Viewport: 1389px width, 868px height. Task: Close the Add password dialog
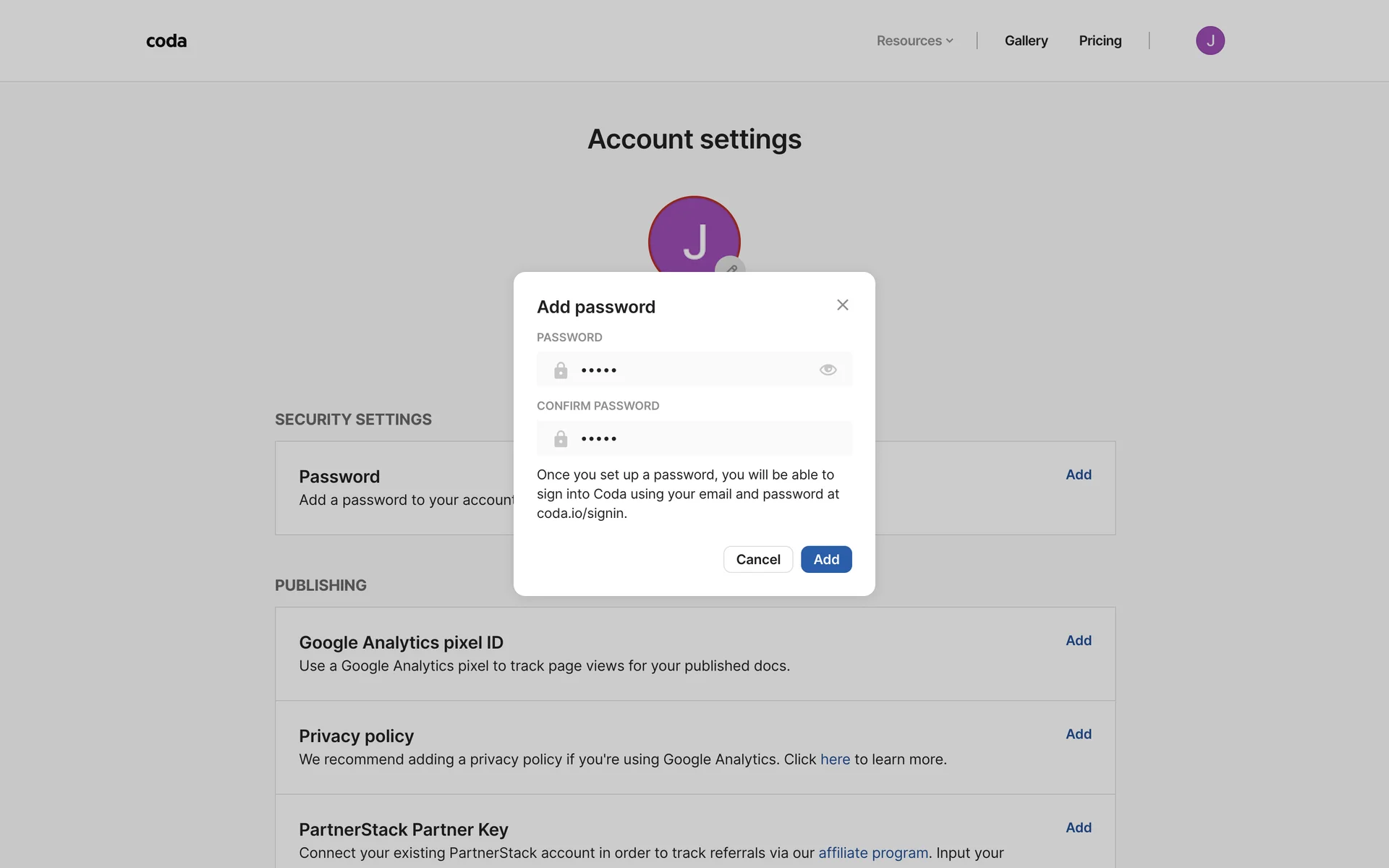tap(842, 305)
